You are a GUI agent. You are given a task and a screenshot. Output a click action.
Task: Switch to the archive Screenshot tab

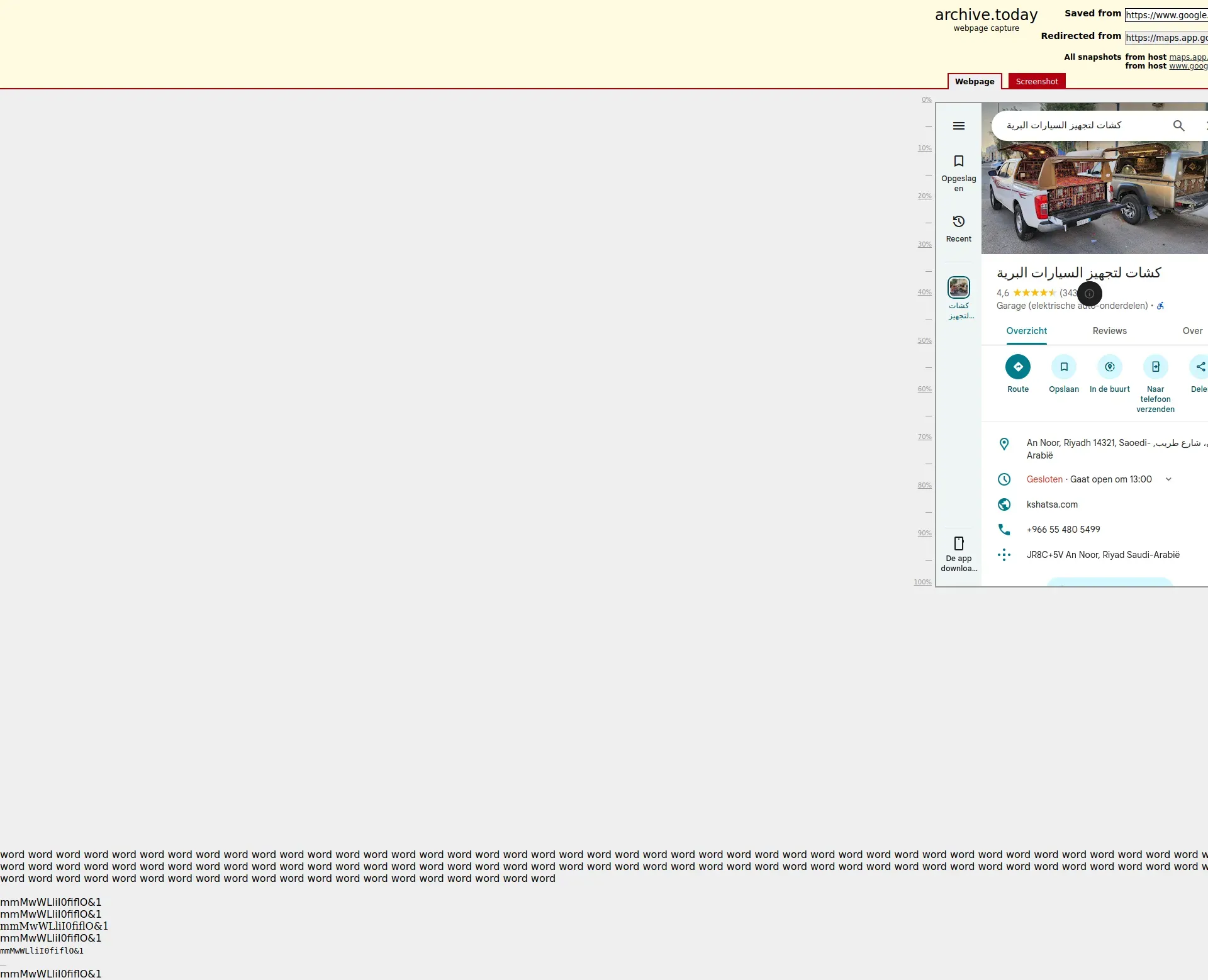point(1036,82)
